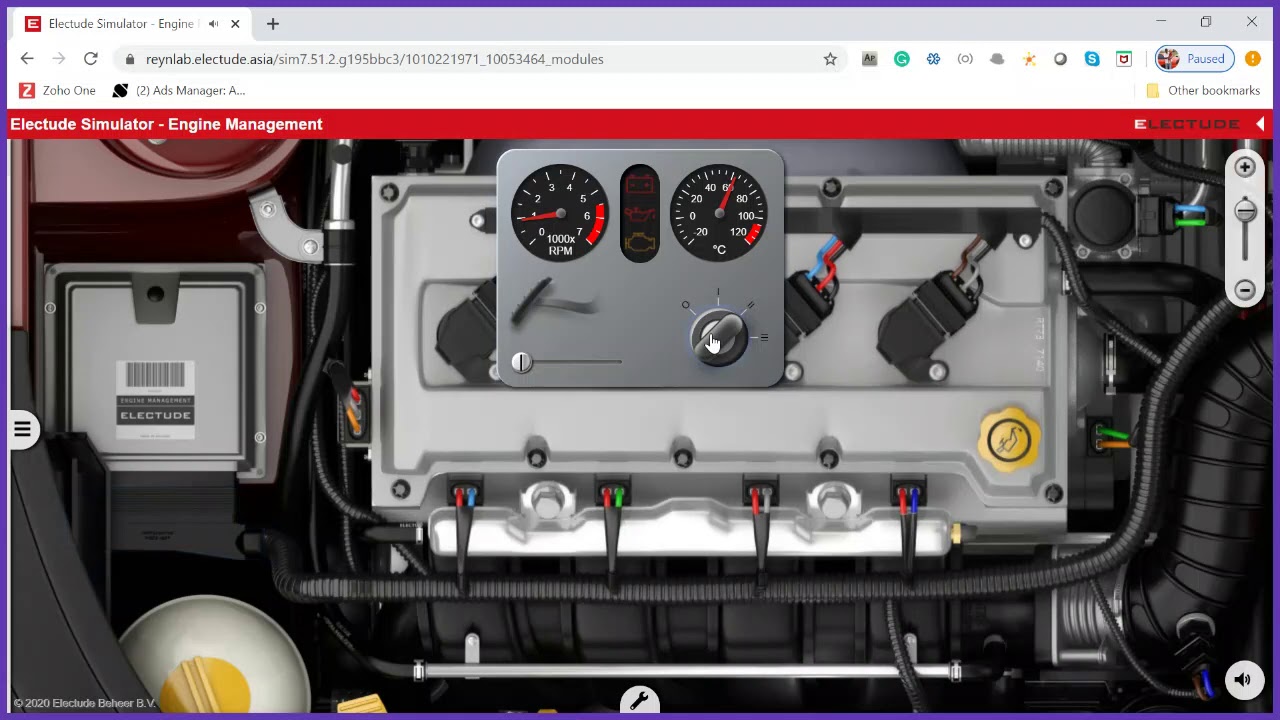Open the gray hat extension icon
This screenshot has width=1280, height=720.
[997, 59]
